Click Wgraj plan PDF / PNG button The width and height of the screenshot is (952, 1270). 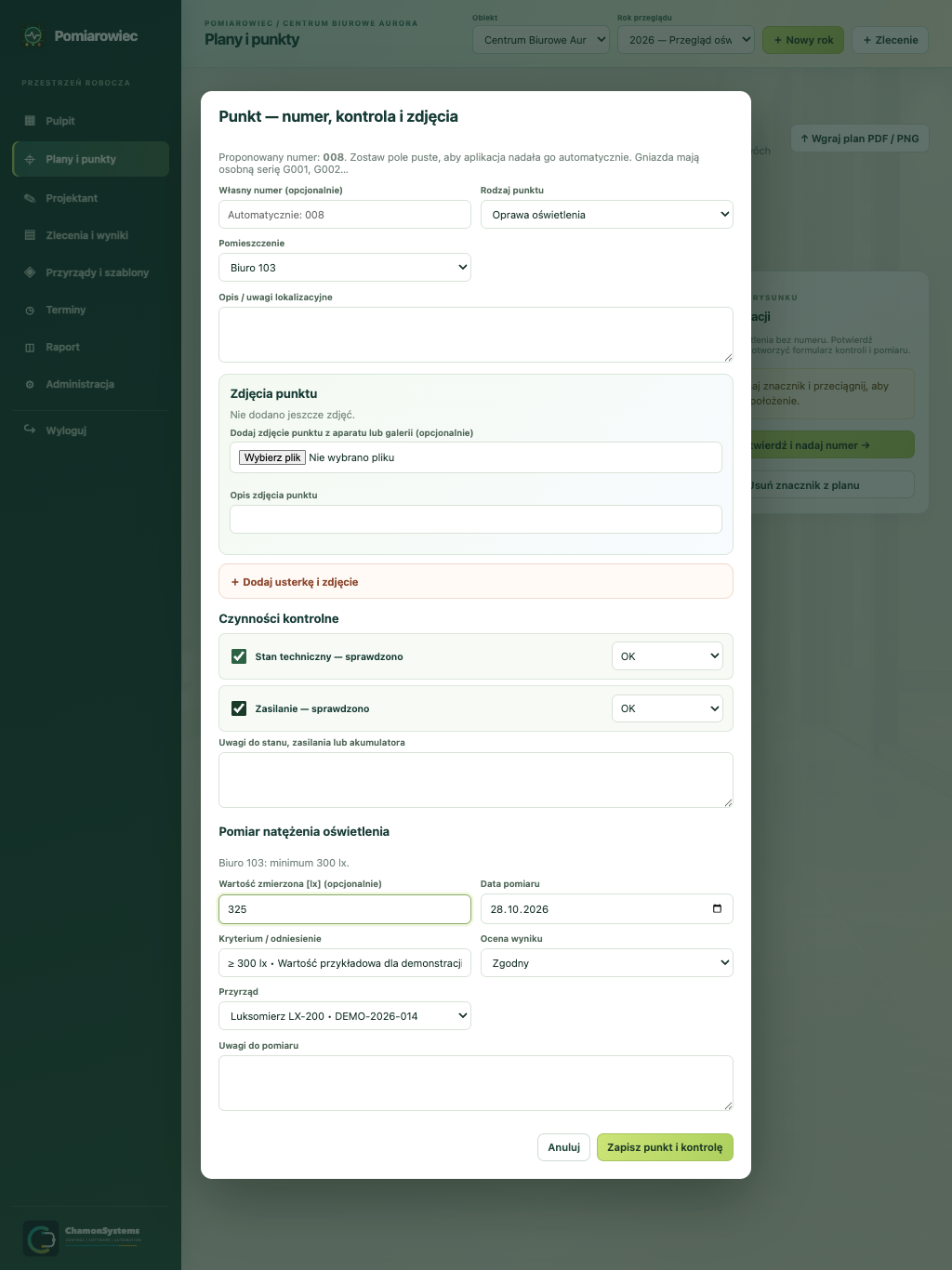pos(860,139)
